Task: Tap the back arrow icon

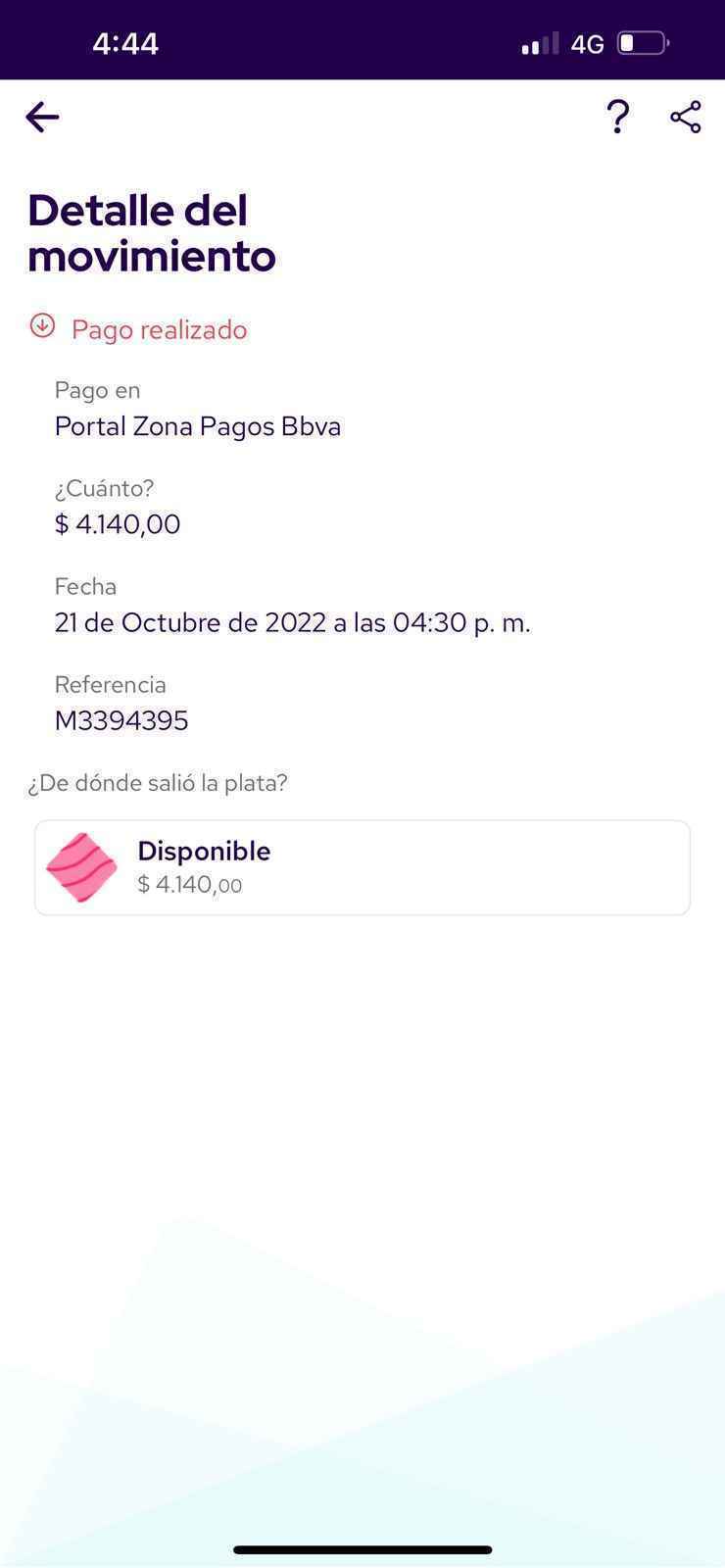Action: pyautogui.click(x=42, y=118)
